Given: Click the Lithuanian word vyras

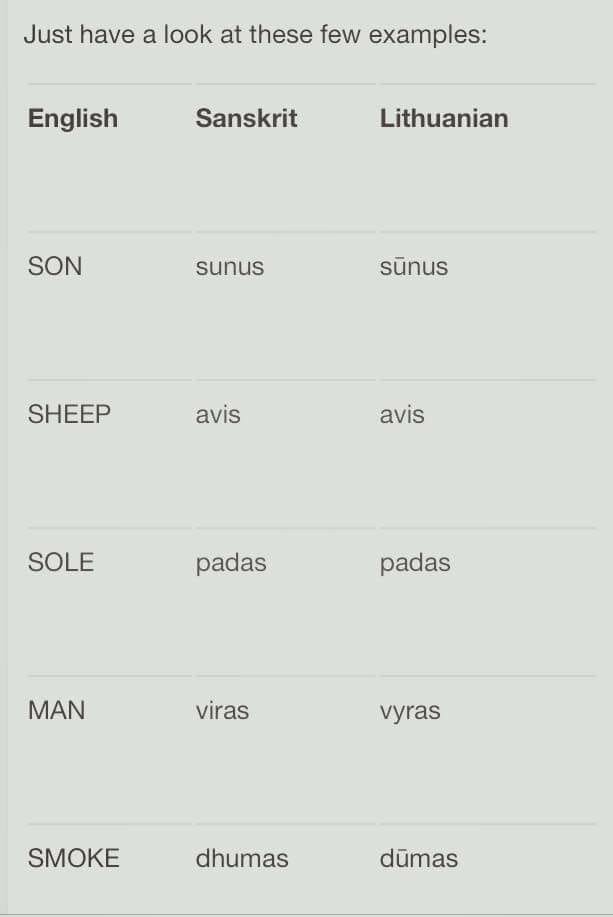Looking at the screenshot, I should 410,712.
